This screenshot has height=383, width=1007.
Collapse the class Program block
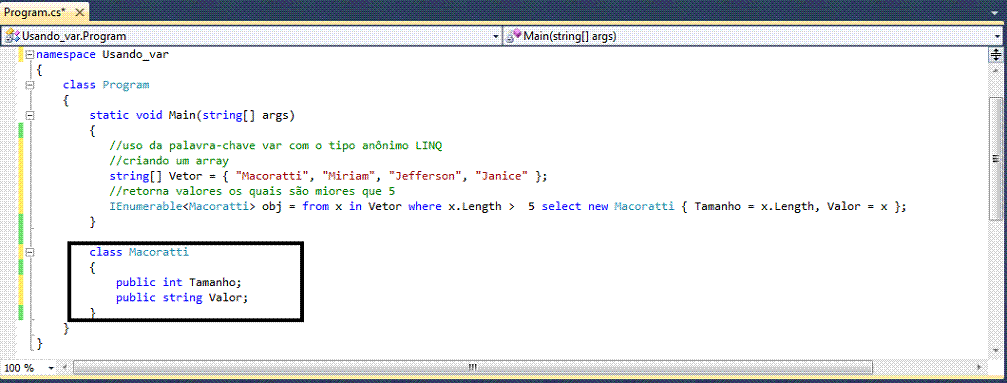coord(29,85)
